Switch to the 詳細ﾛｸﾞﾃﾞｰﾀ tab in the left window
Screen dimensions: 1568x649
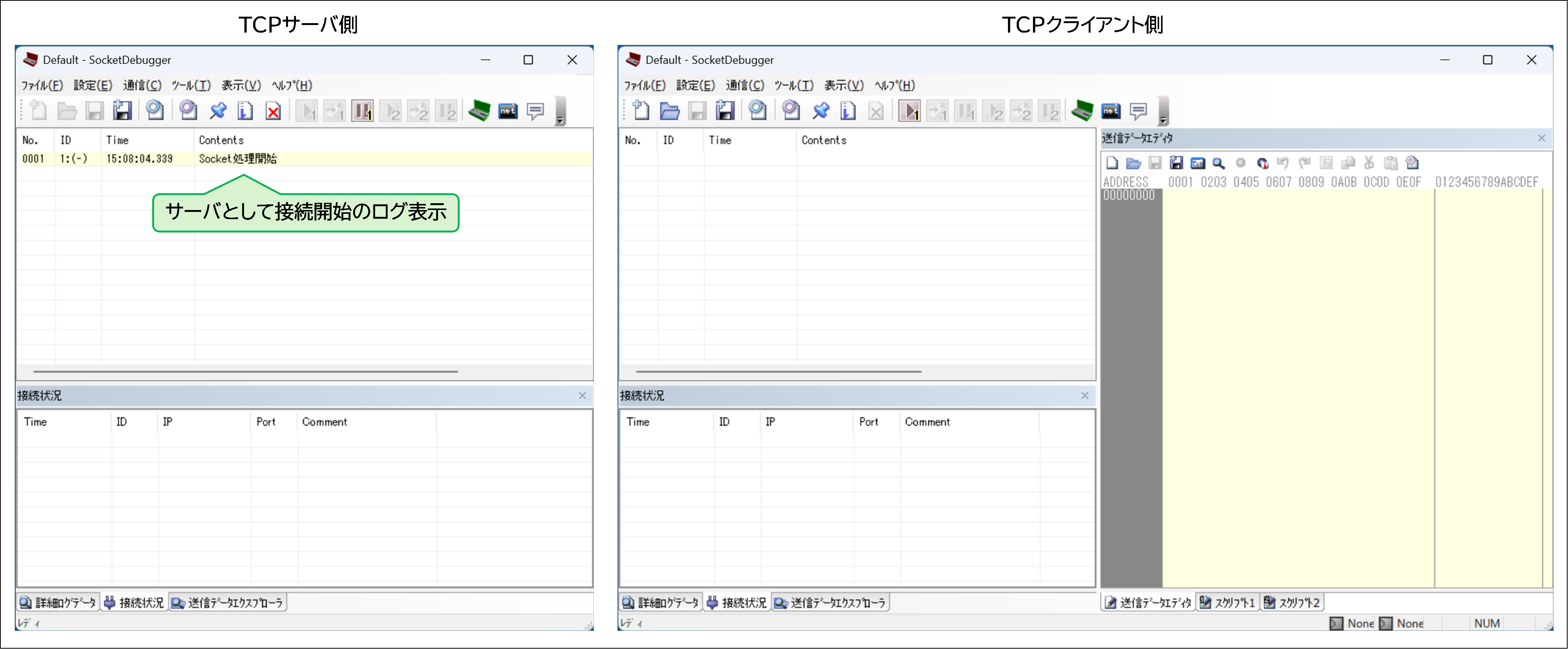coord(58,603)
